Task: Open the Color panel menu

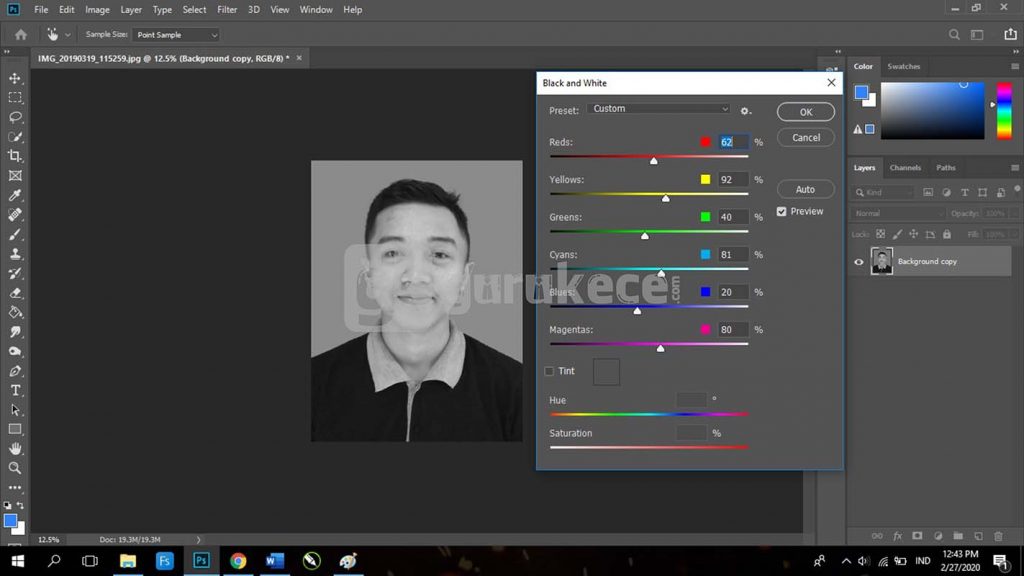Action: (1015, 67)
